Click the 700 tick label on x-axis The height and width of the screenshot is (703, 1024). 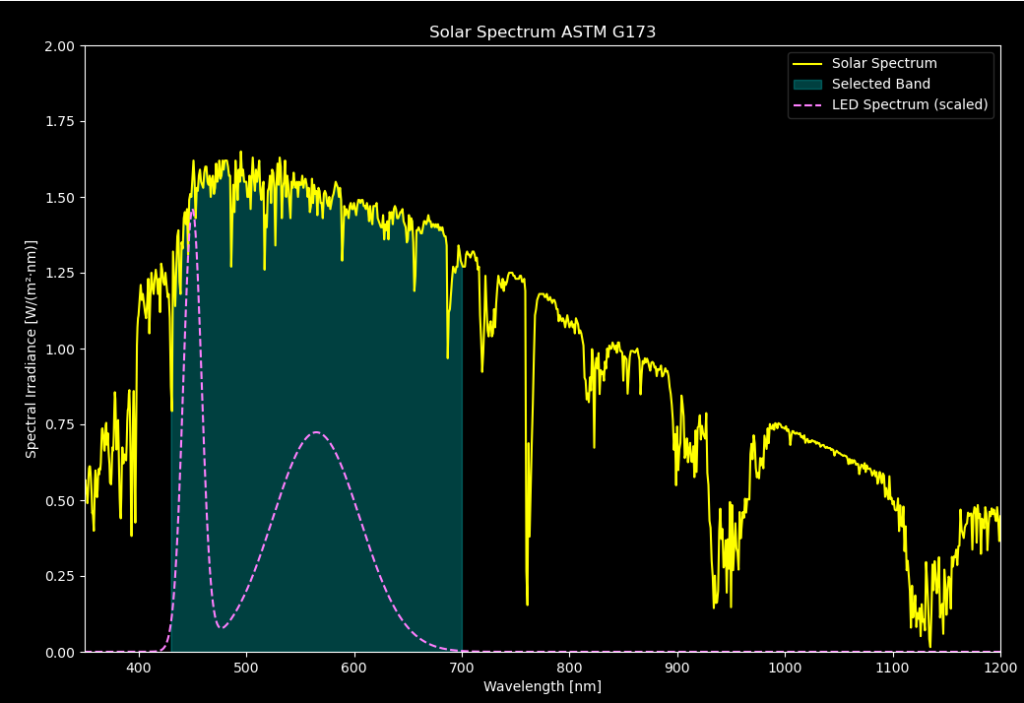462,668
